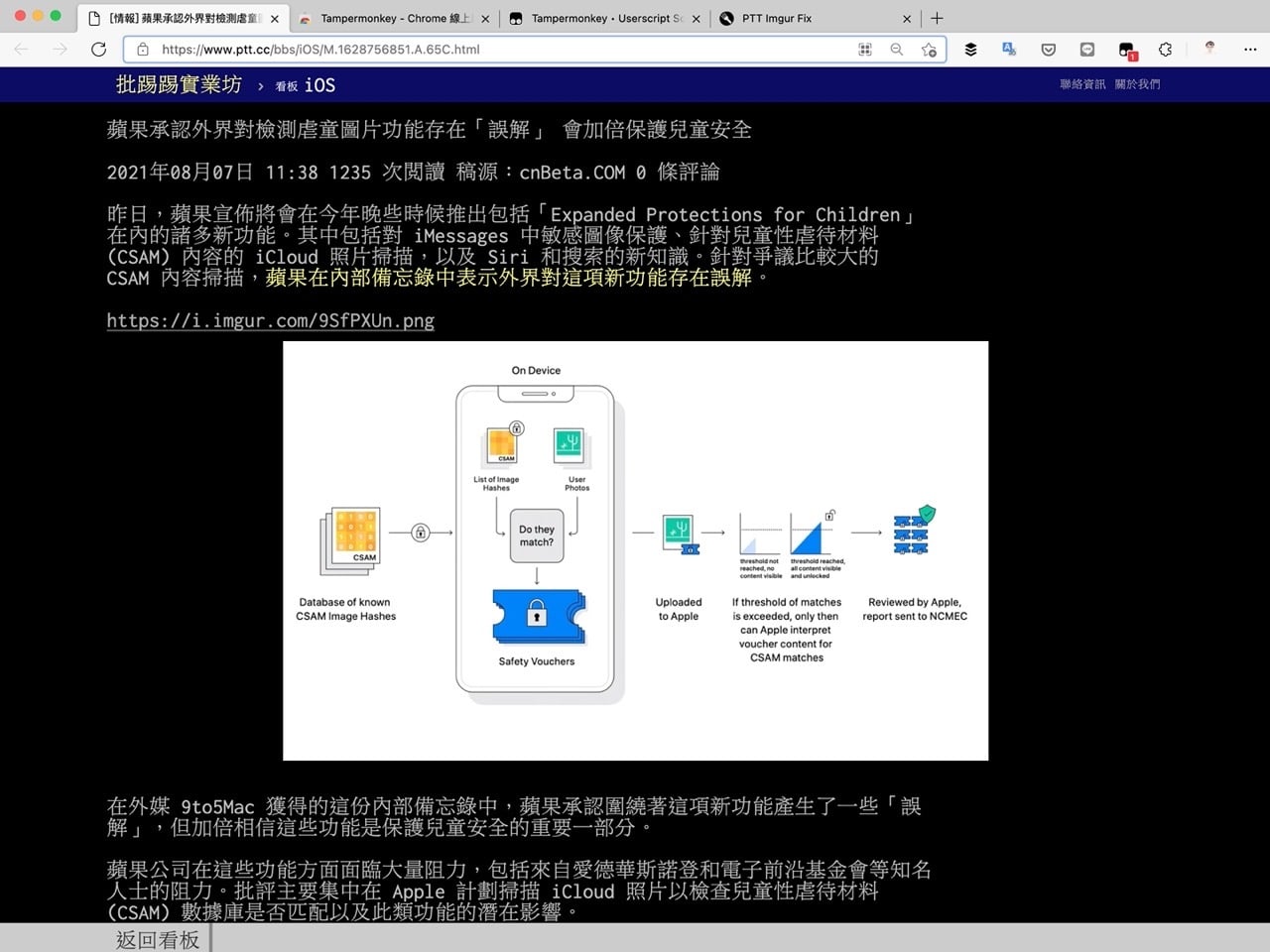Click the zoom-out magnifier icon in address bar

coord(897,49)
